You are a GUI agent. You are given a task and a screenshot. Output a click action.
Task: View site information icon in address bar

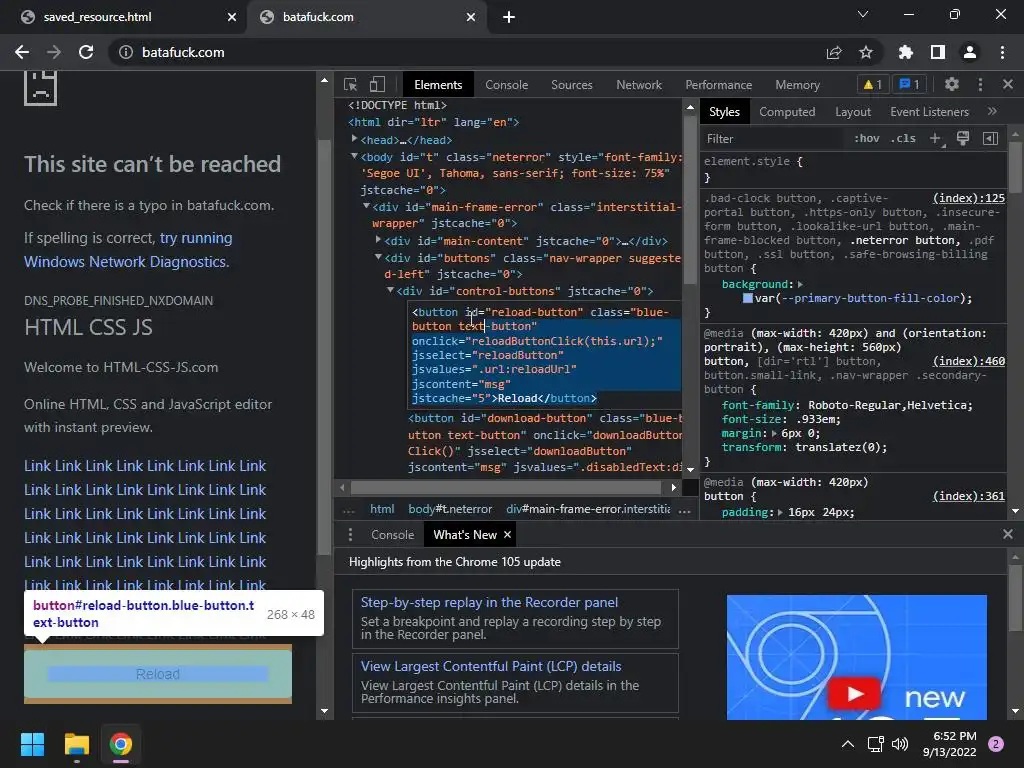tap(126, 52)
